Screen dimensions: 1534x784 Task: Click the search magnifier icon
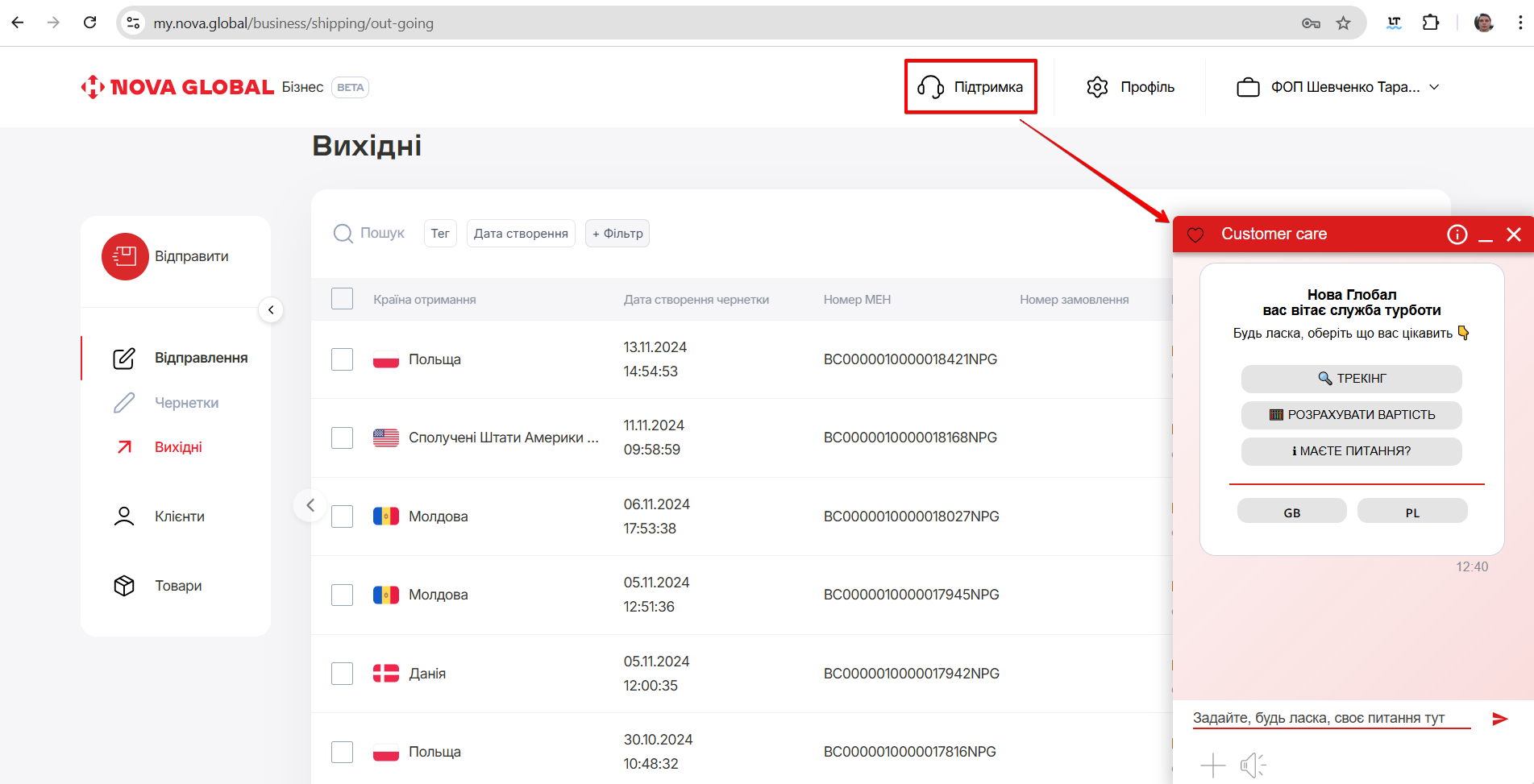click(x=343, y=234)
